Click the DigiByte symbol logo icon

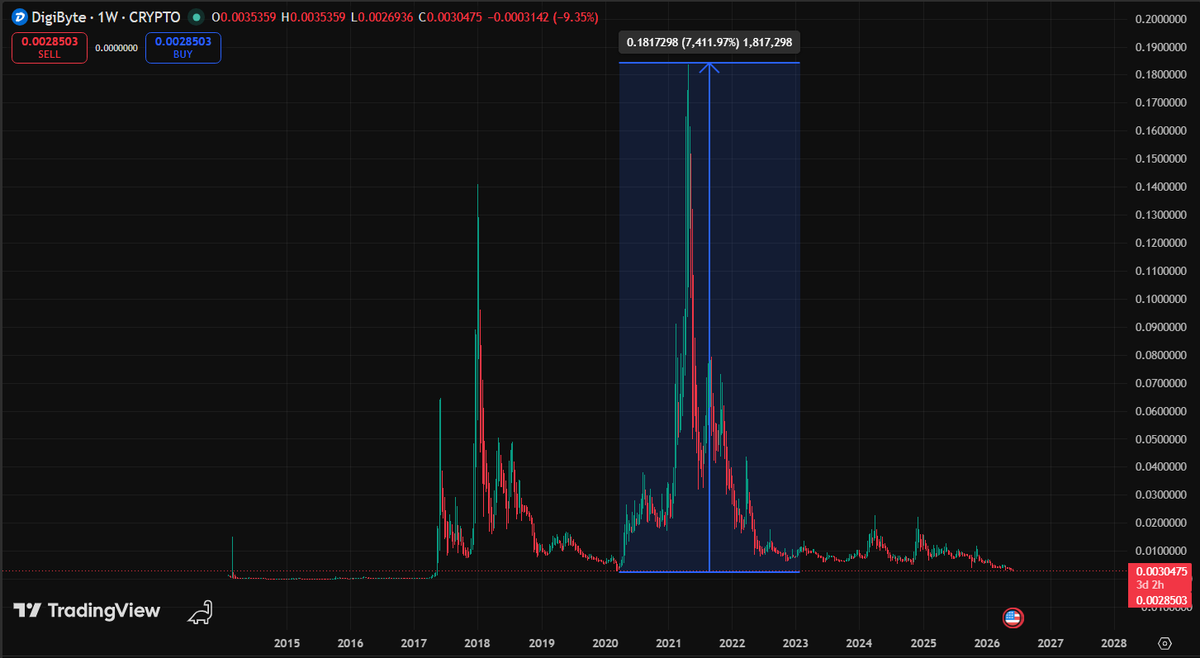tap(19, 17)
